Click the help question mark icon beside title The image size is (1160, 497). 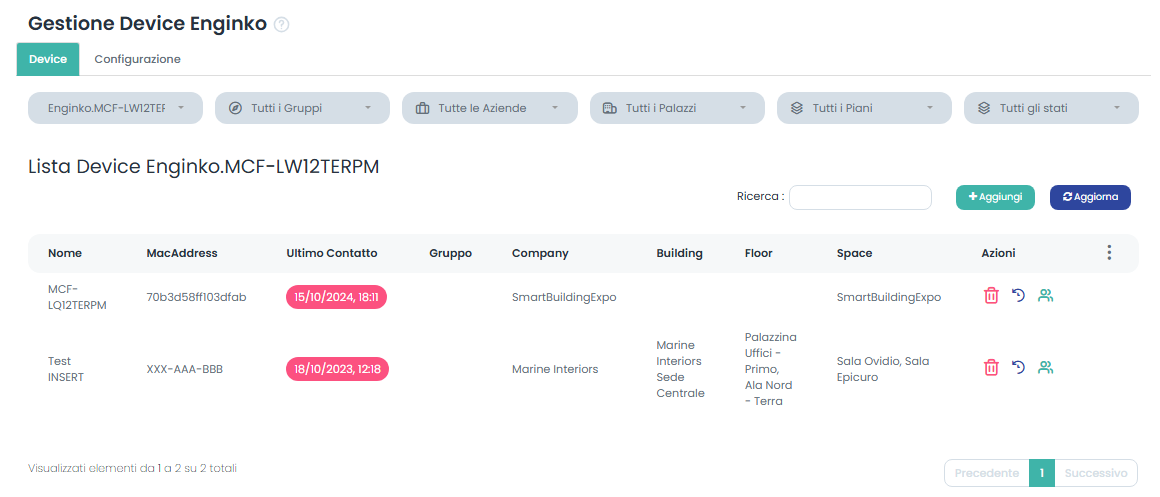point(281,25)
